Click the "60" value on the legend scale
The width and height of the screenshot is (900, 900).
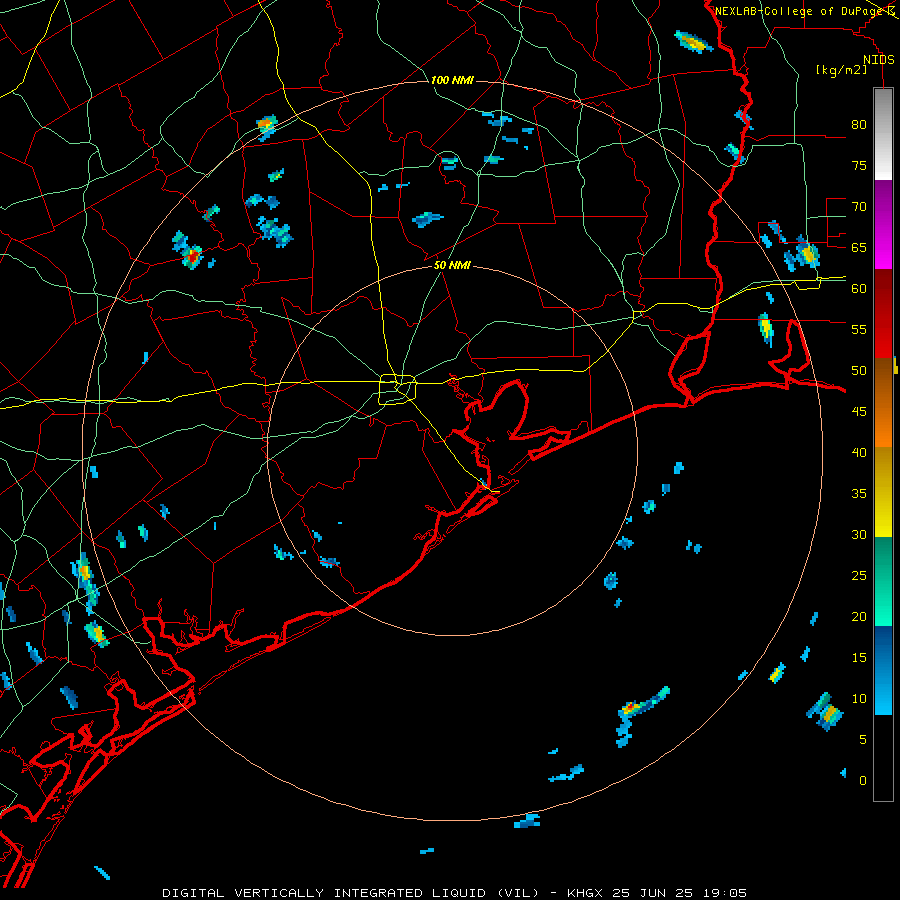tap(859, 289)
